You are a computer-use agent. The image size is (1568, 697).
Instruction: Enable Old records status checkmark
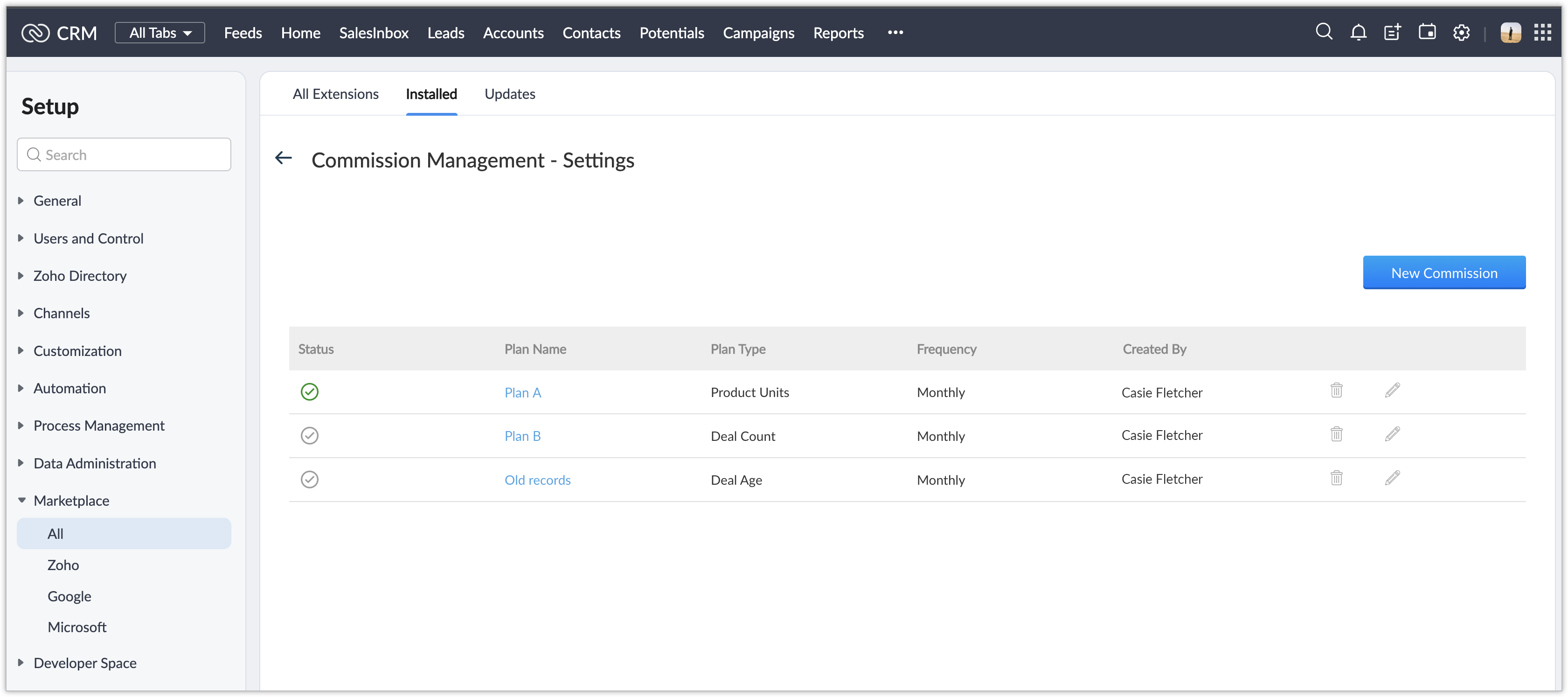click(309, 479)
